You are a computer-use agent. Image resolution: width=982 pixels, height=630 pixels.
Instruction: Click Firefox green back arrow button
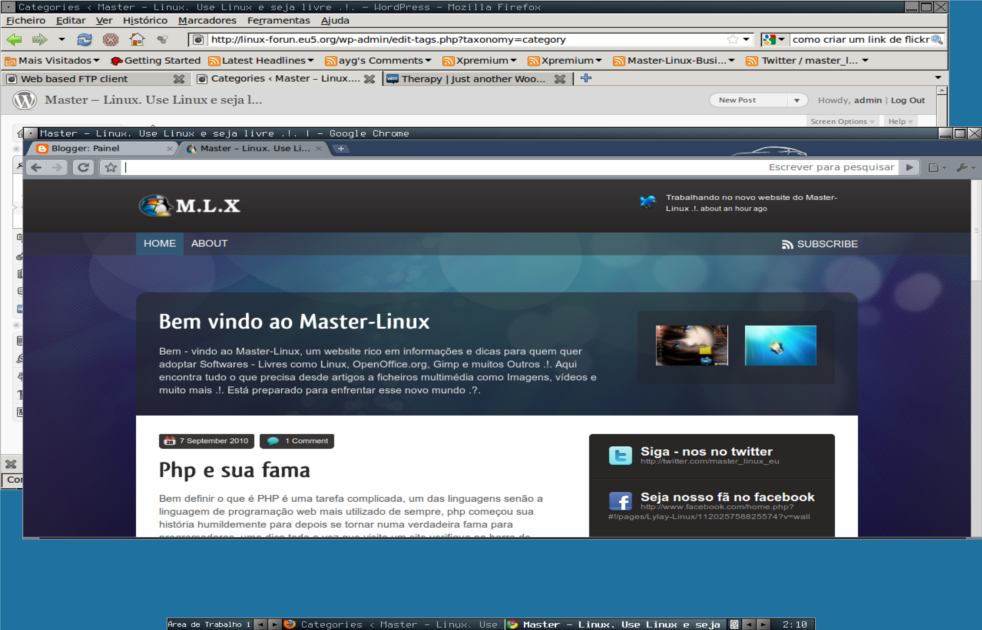pyautogui.click(x=14, y=39)
